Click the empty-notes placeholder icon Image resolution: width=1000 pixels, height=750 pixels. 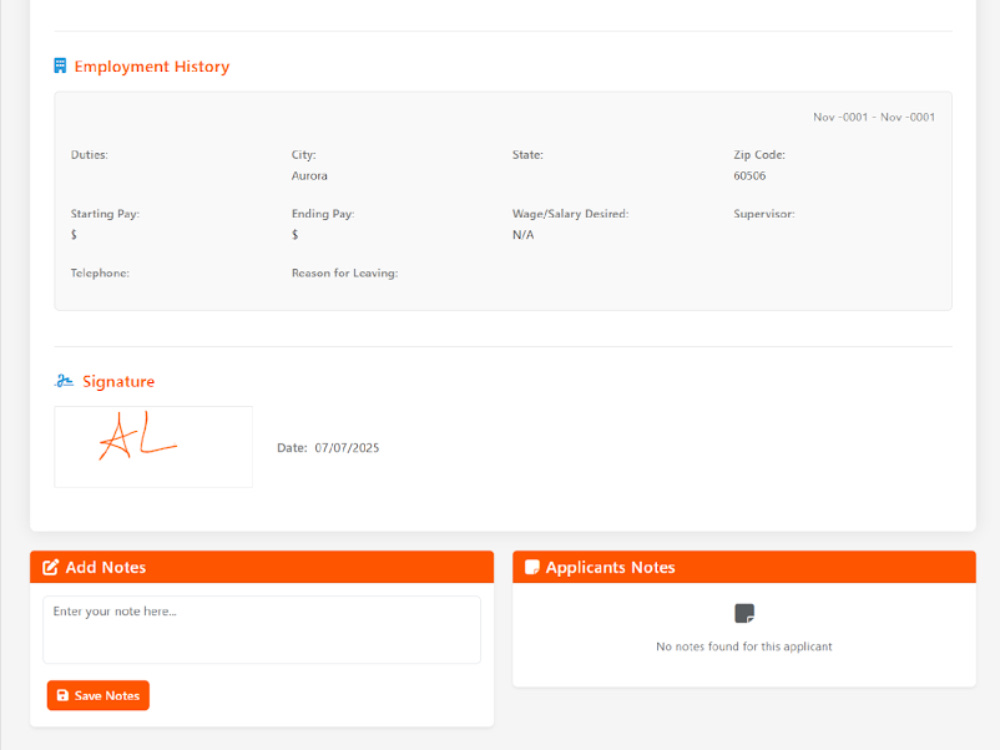[744, 614]
